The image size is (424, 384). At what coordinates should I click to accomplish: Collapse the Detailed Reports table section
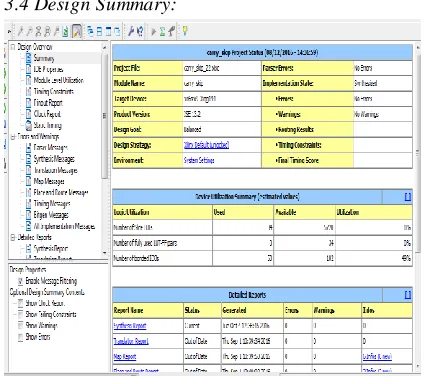407,295
